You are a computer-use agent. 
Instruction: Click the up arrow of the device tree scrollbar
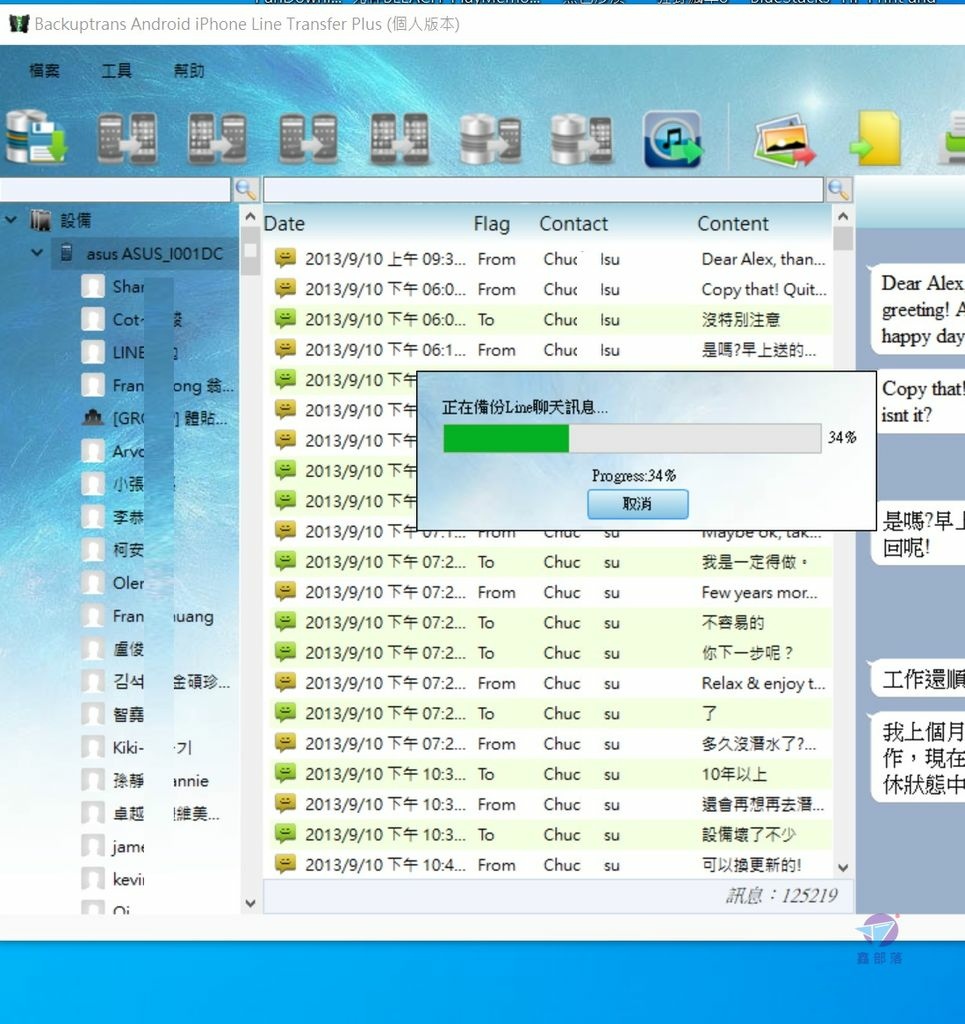[250, 216]
